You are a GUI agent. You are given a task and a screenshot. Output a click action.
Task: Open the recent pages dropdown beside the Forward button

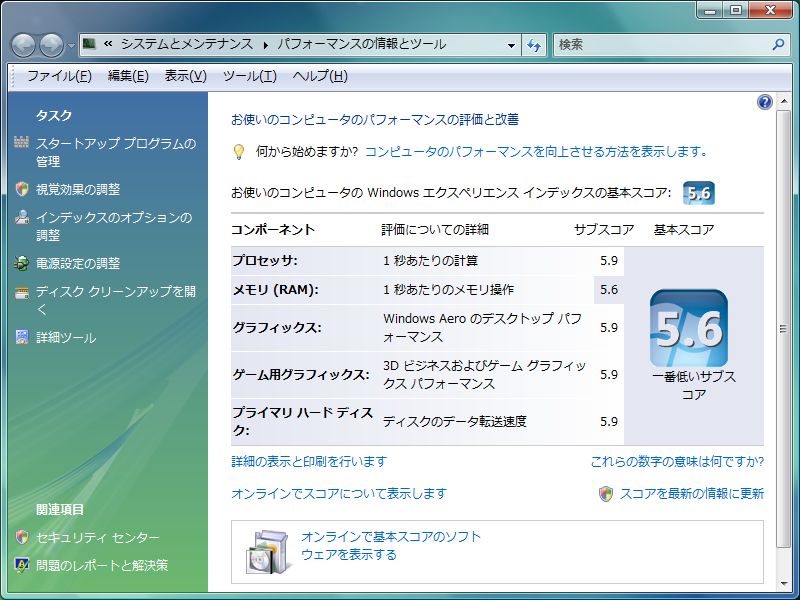coord(71,46)
